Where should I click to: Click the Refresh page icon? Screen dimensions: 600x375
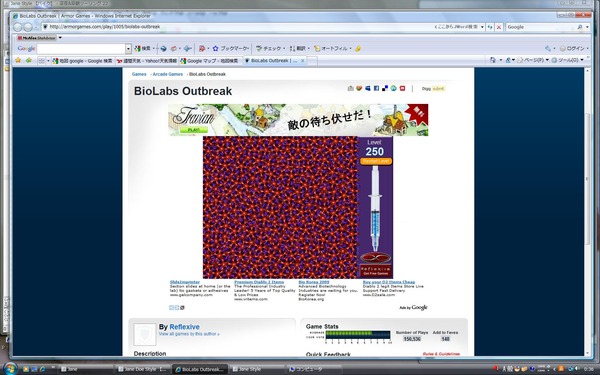(x=490, y=27)
